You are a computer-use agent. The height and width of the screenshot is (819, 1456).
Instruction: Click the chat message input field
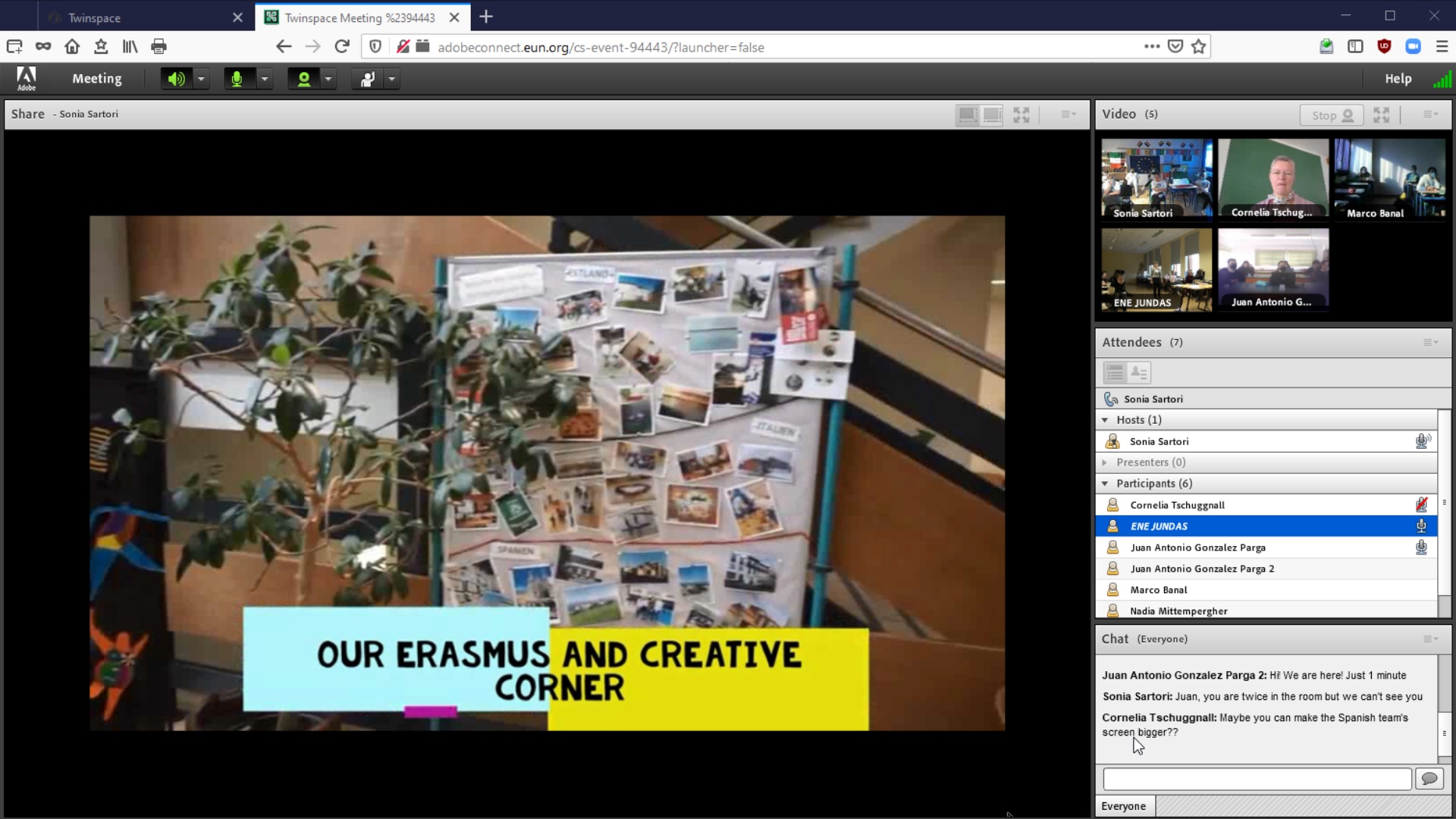[1257, 779]
